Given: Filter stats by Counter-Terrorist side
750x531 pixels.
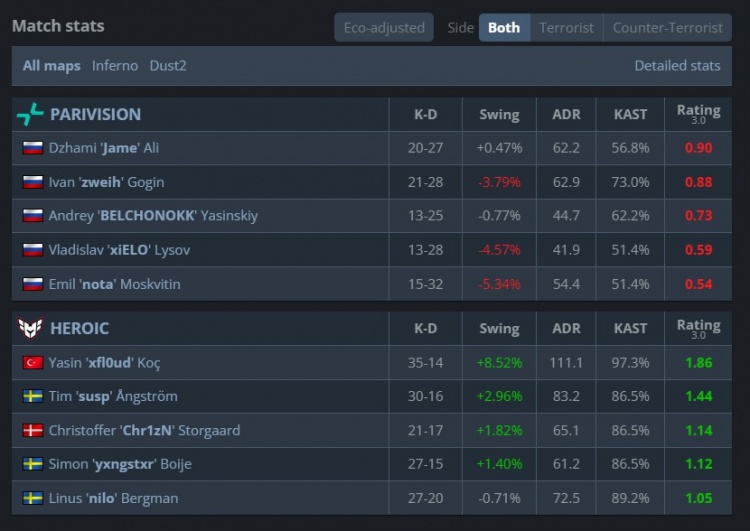Looking at the screenshot, I should click(x=667, y=28).
